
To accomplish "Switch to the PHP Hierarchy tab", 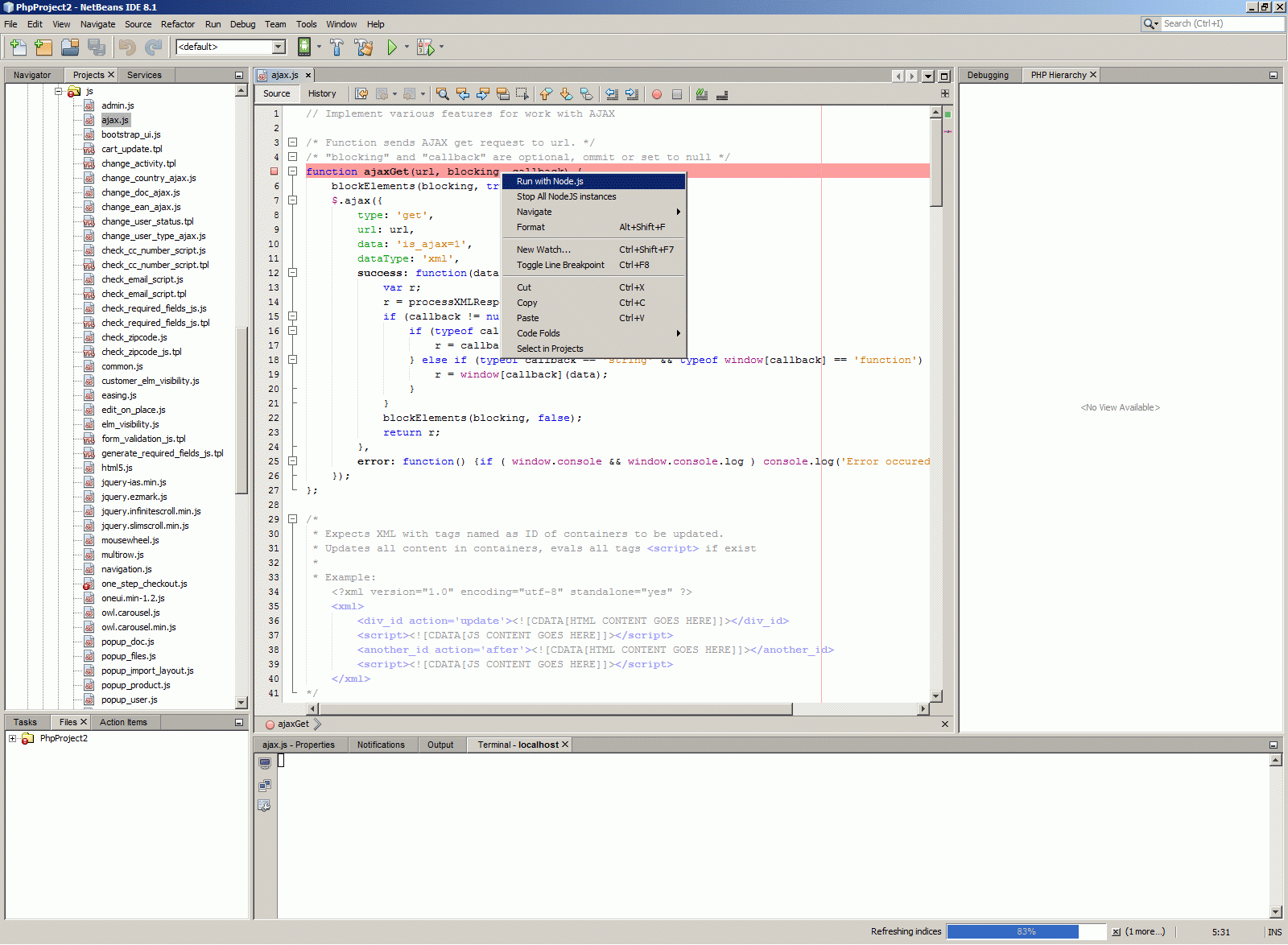I will click(1058, 75).
